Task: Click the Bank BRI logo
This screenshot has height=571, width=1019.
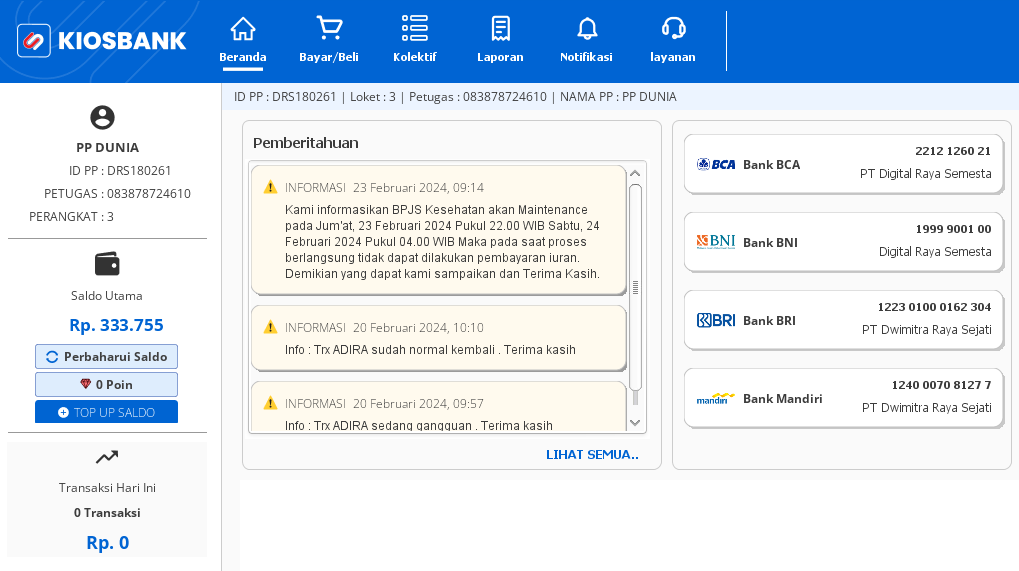Action: coord(716,320)
